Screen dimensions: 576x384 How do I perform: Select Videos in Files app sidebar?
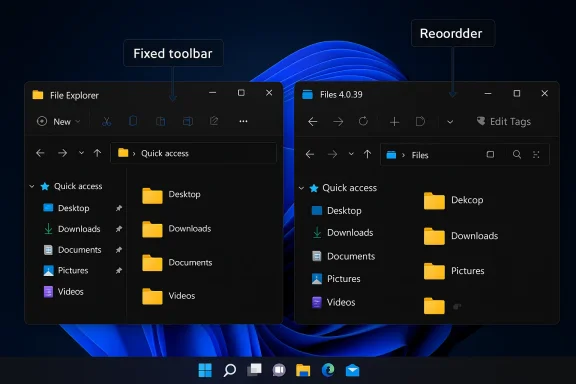coord(334,302)
